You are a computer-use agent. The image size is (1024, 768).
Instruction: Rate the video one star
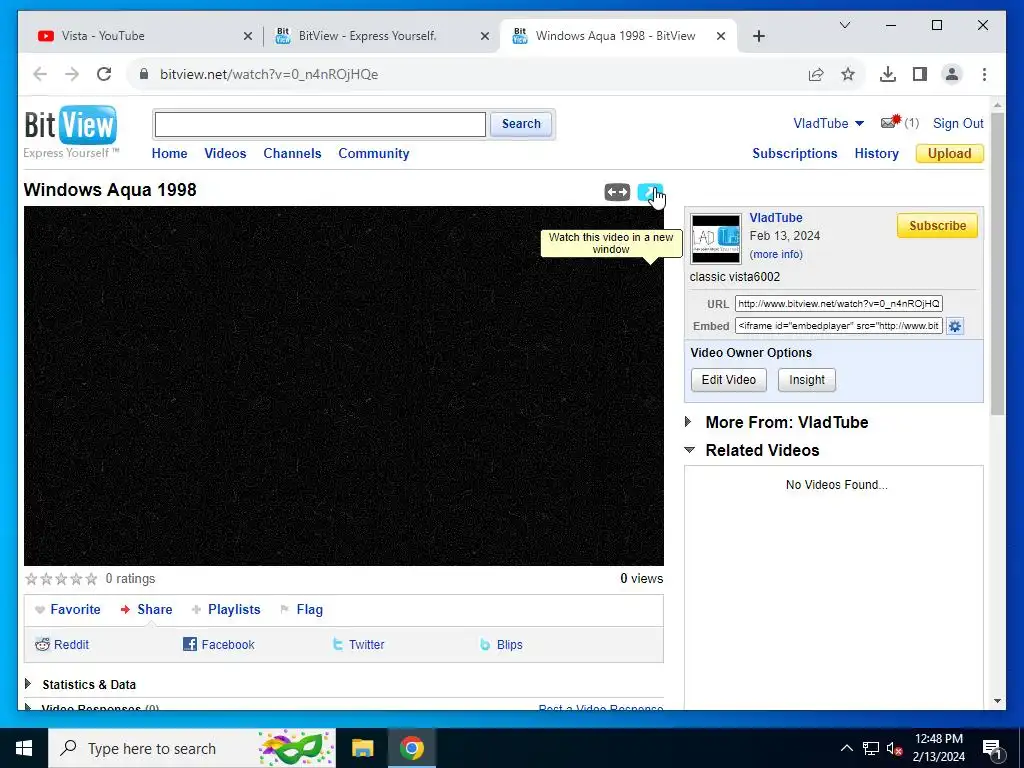(x=31, y=579)
